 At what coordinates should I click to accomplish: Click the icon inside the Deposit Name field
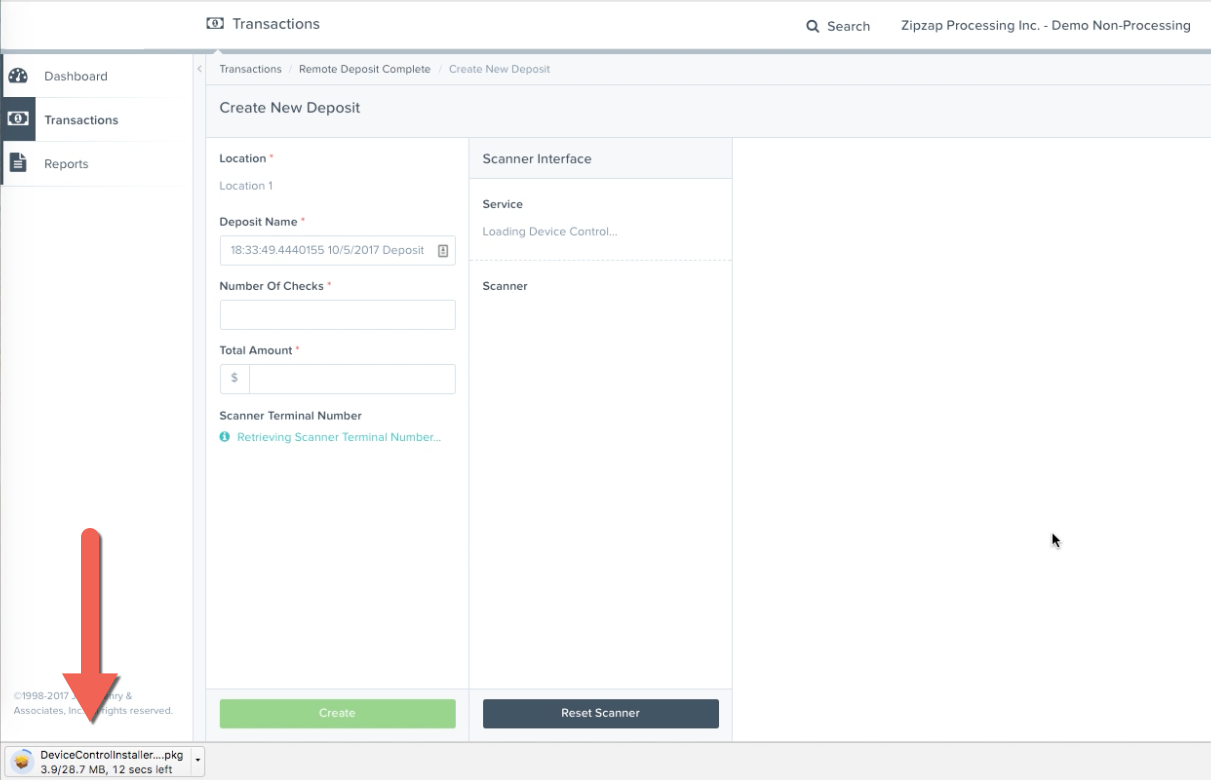[x=443, y=251]
